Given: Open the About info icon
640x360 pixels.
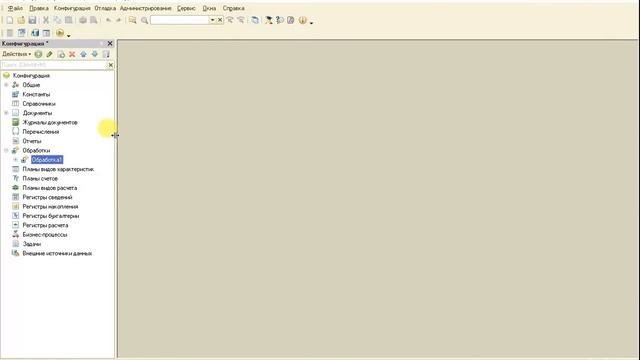Looking at the screenshot, I should pyautogui.click(x=302, y=20).
